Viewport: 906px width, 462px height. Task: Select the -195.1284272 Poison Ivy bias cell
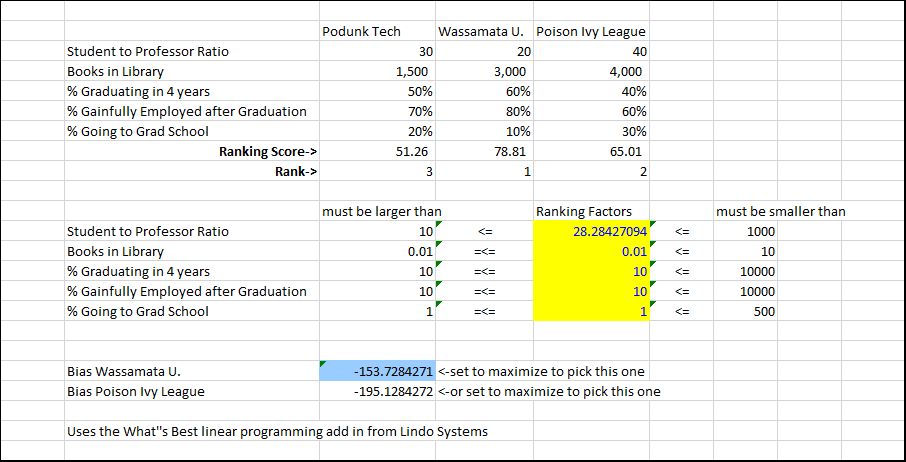[376, 391]
